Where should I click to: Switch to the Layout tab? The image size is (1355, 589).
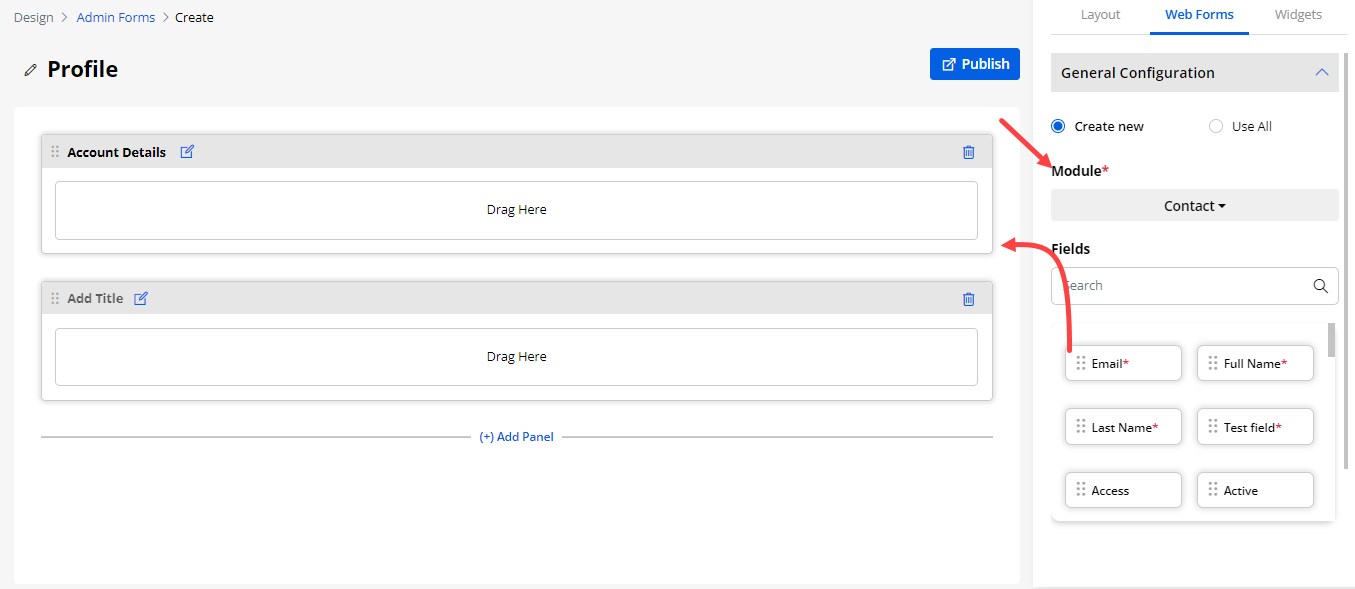tap(1100, 15)
